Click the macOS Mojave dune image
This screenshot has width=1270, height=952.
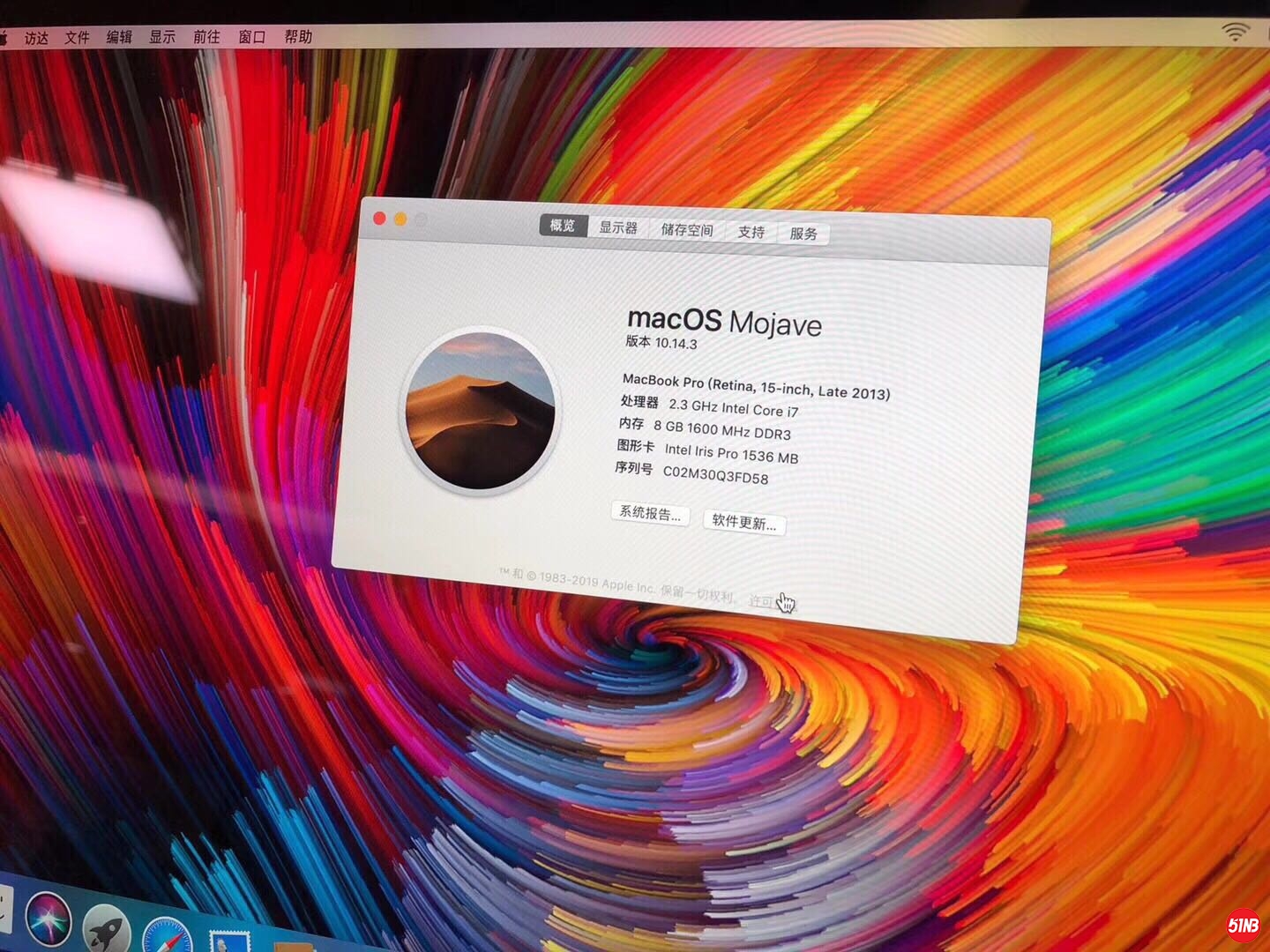[x=481, y=411]
